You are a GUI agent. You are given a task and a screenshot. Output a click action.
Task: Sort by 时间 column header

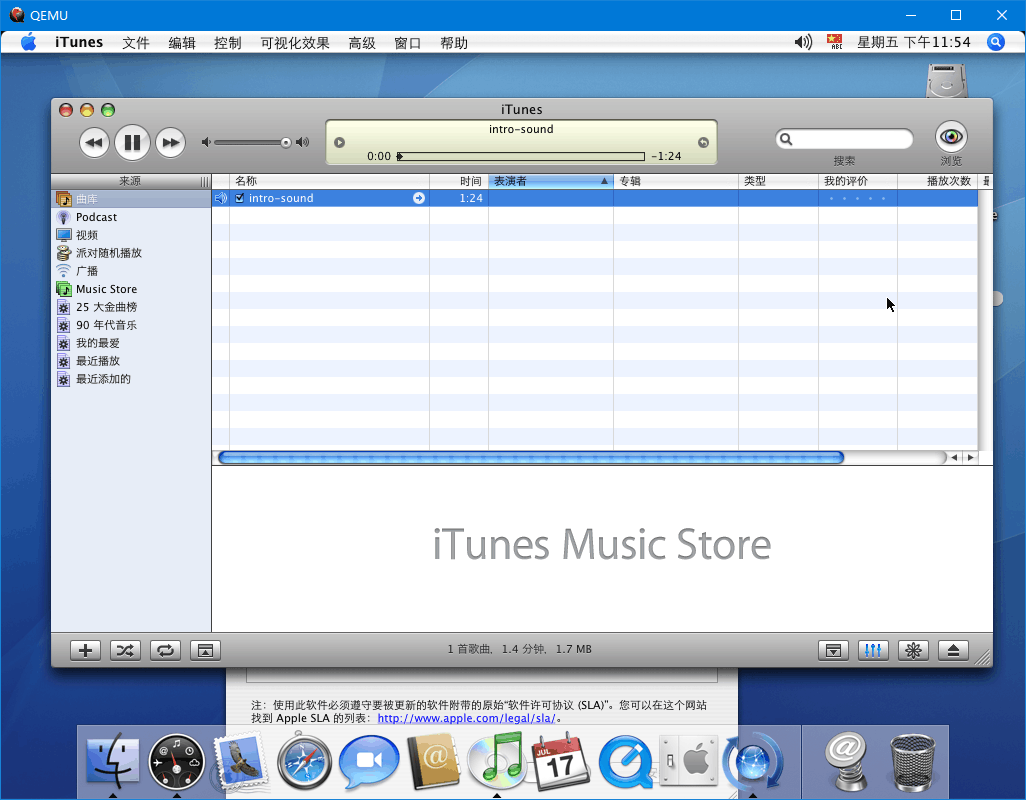pos(459,181)
